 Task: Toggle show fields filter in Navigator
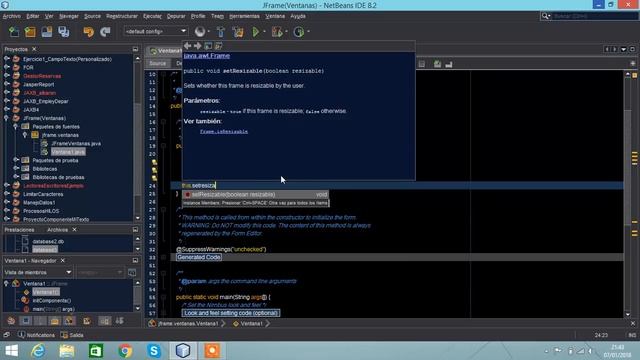(26, 321)
